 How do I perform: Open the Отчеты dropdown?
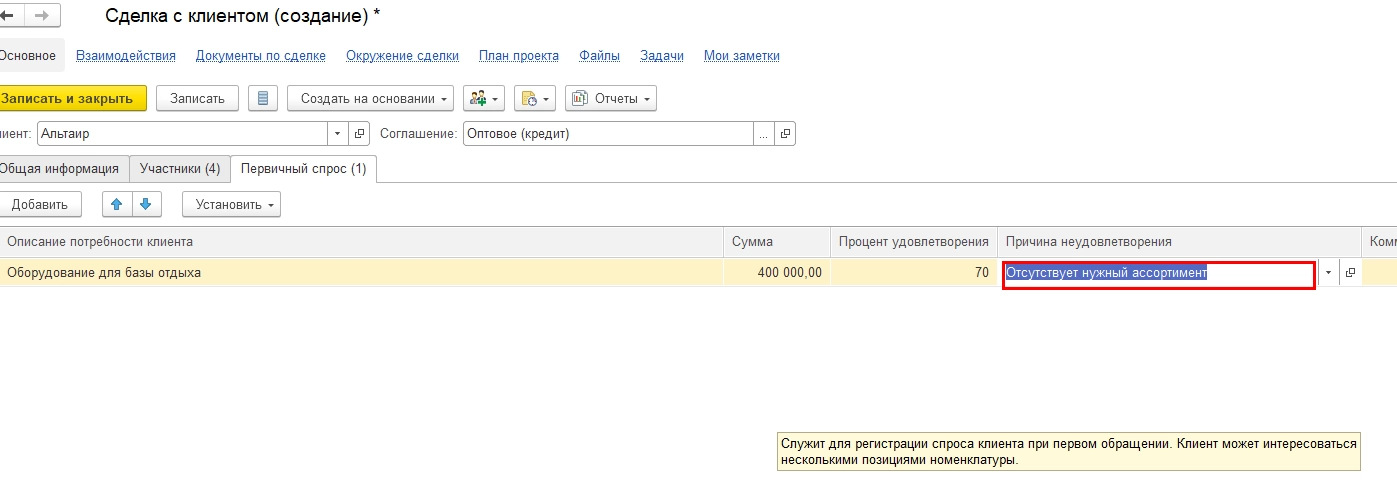[x=611, y=98]
